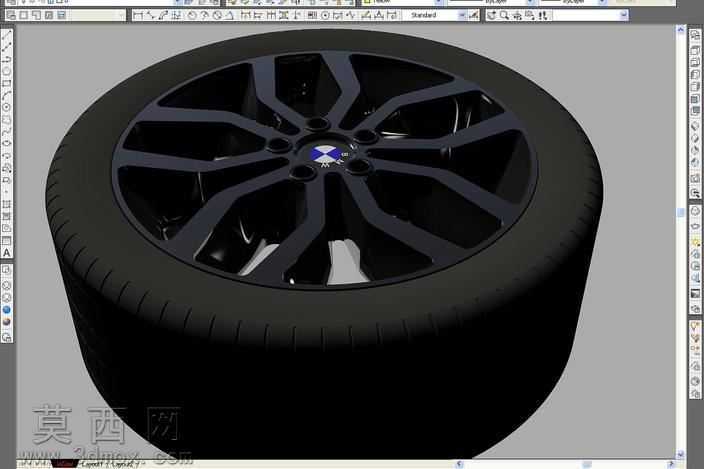Viewport: 704px width, 469px height.
Task: Select the Baseline dimension tool
Action: coord(258,15)
